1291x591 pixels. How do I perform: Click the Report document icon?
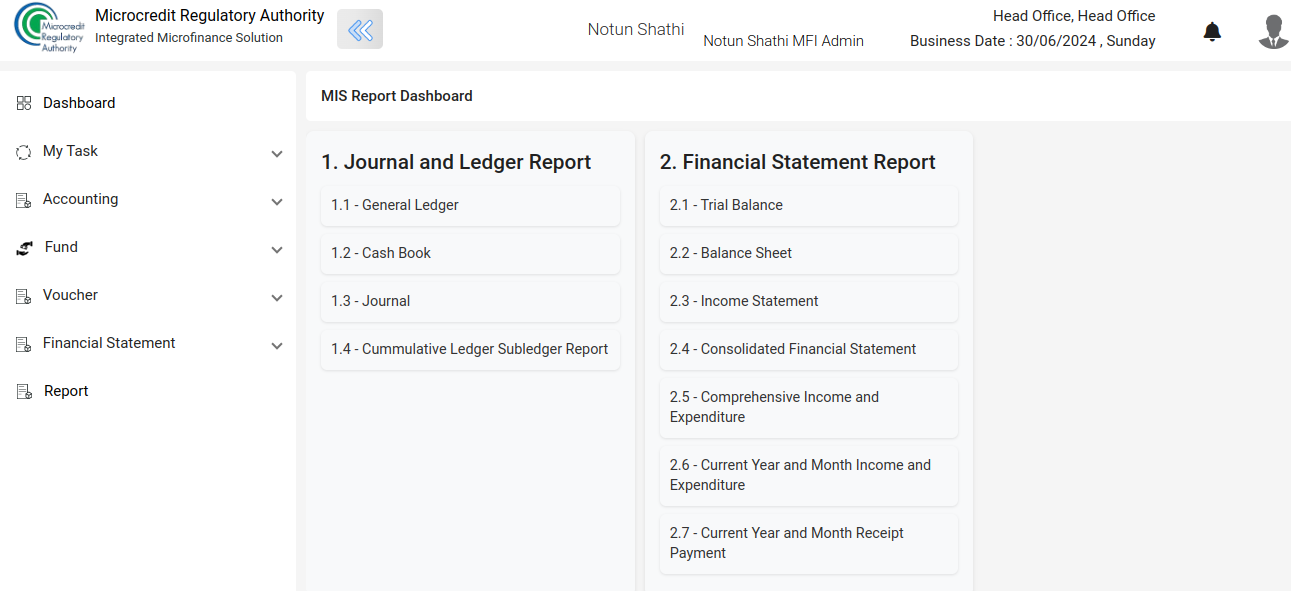click(x=24, y=392)
